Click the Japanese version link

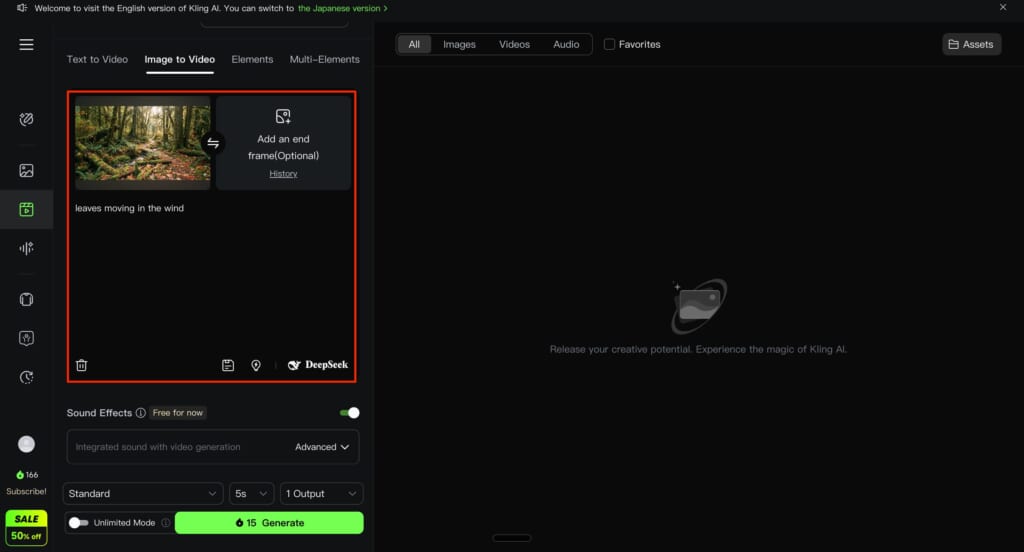[342, 8]
